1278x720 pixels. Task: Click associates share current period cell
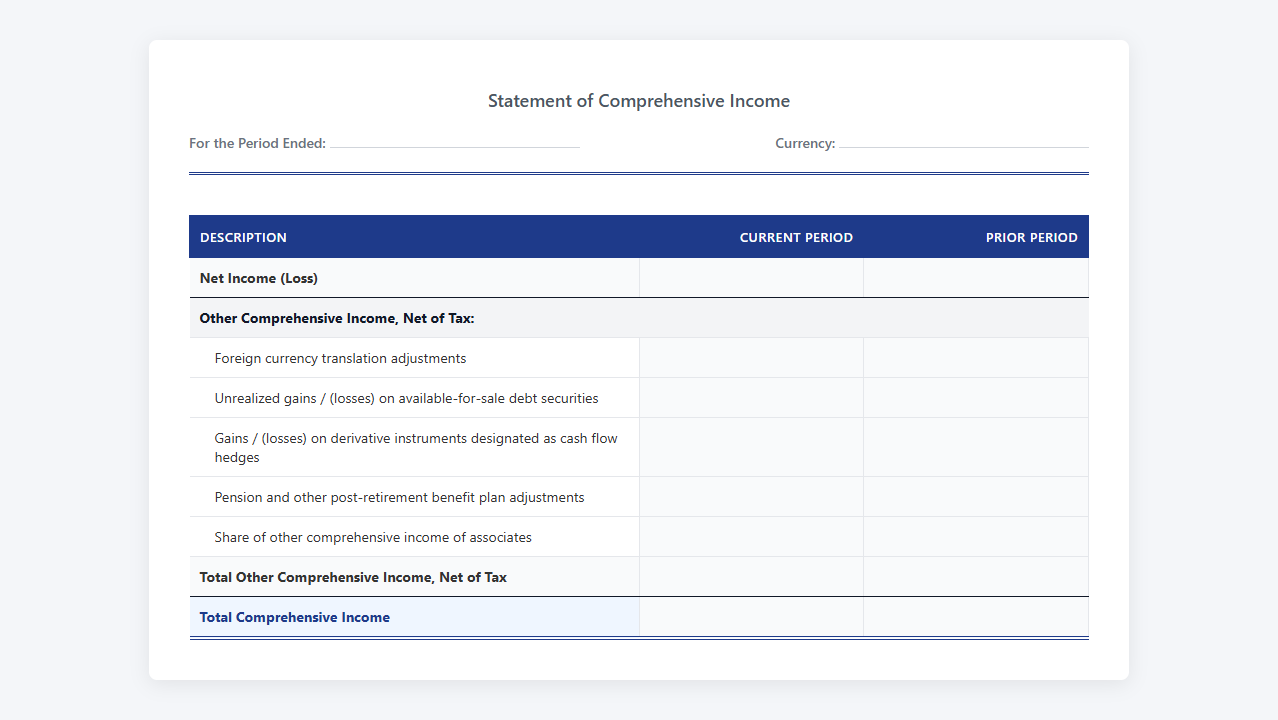tap(752, 537)
